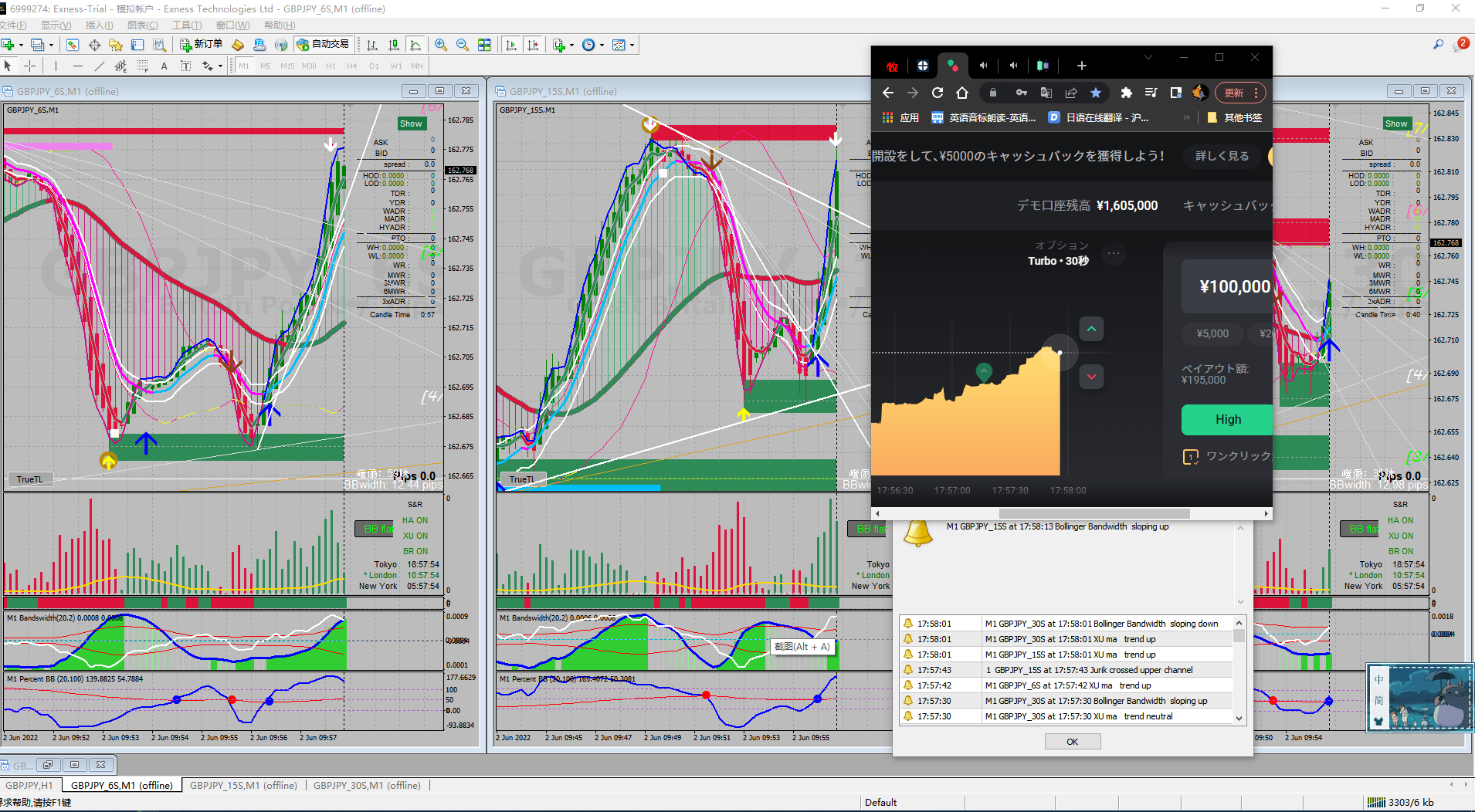This screenshot has width=1475, height=812.
Task: Toggle the one-click trade checkbox icon
Action: click(x=1190, y=457)
